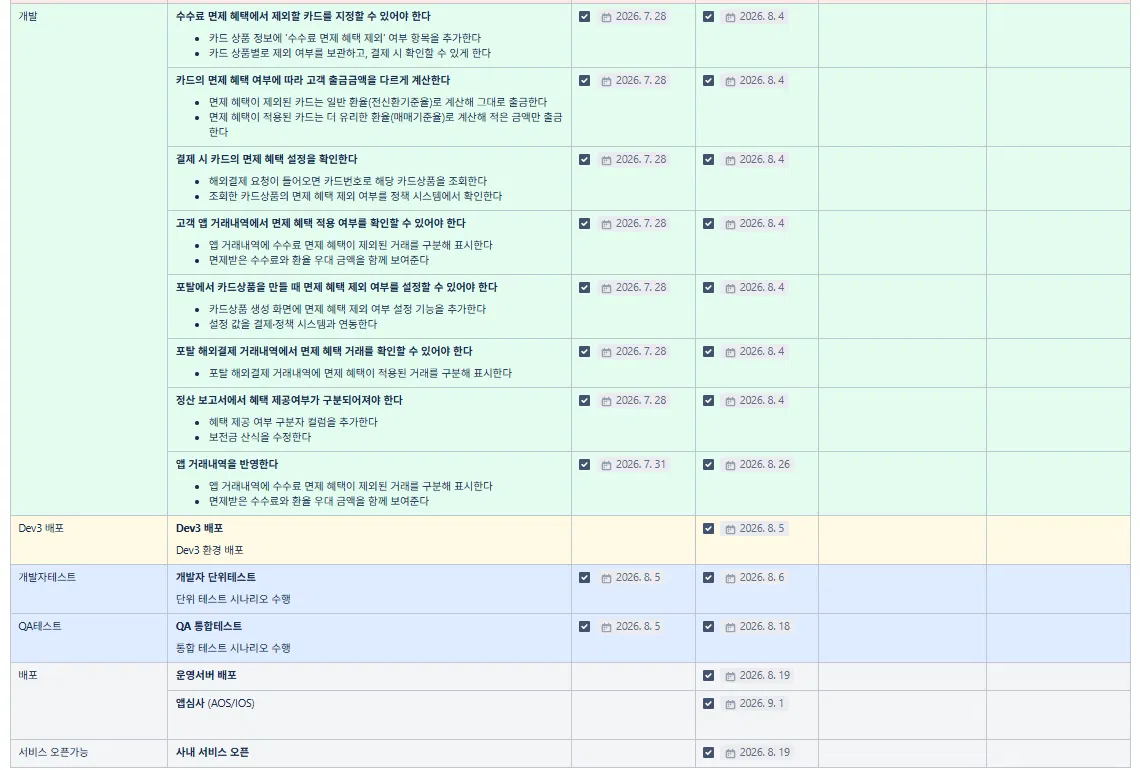Screen dimensions: 1140x770
Task: Open calendar icon for 2026. 8. 4 in '카드를 지정' row
Action: coord(730,17)
